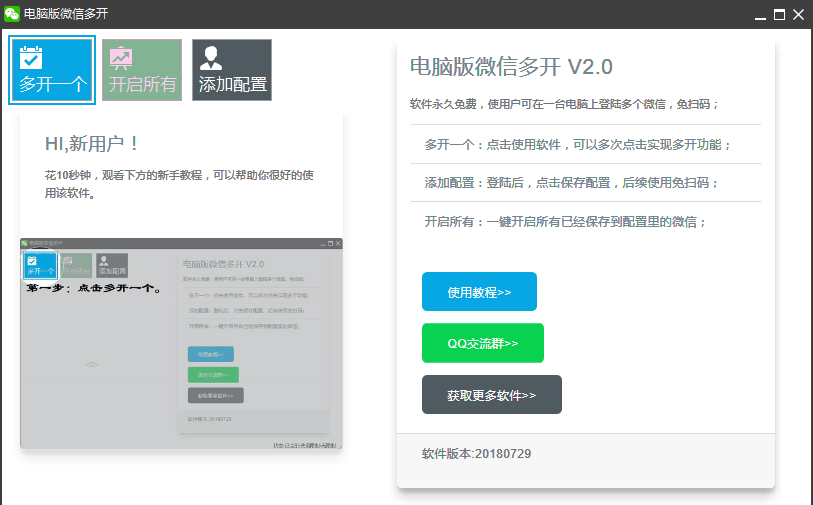Click the 获取更多软件>> dark button
The height and width of the screenshot is (505, 813).
(492, 395)
